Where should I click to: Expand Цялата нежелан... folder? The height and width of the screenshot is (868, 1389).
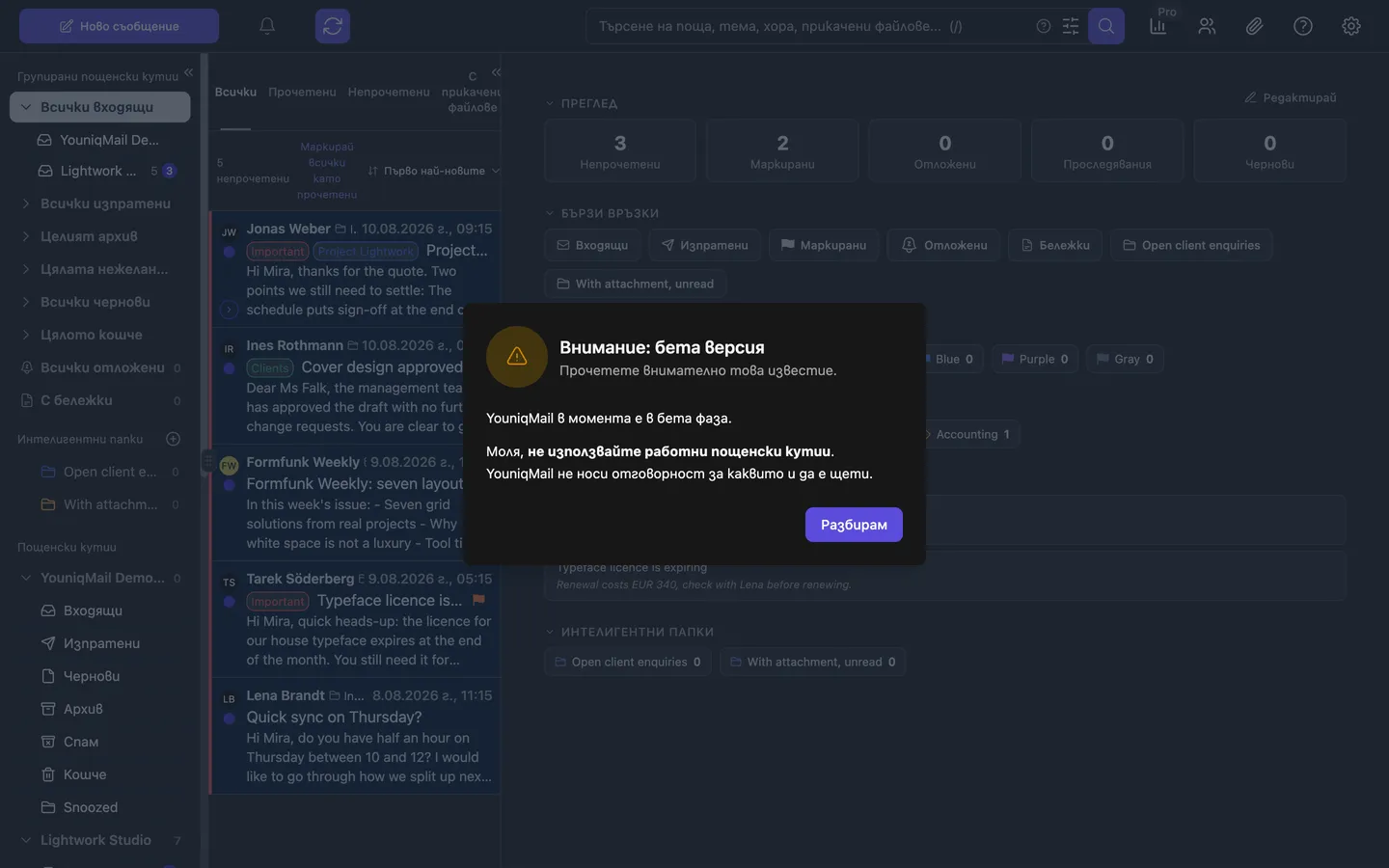(26, 269)
